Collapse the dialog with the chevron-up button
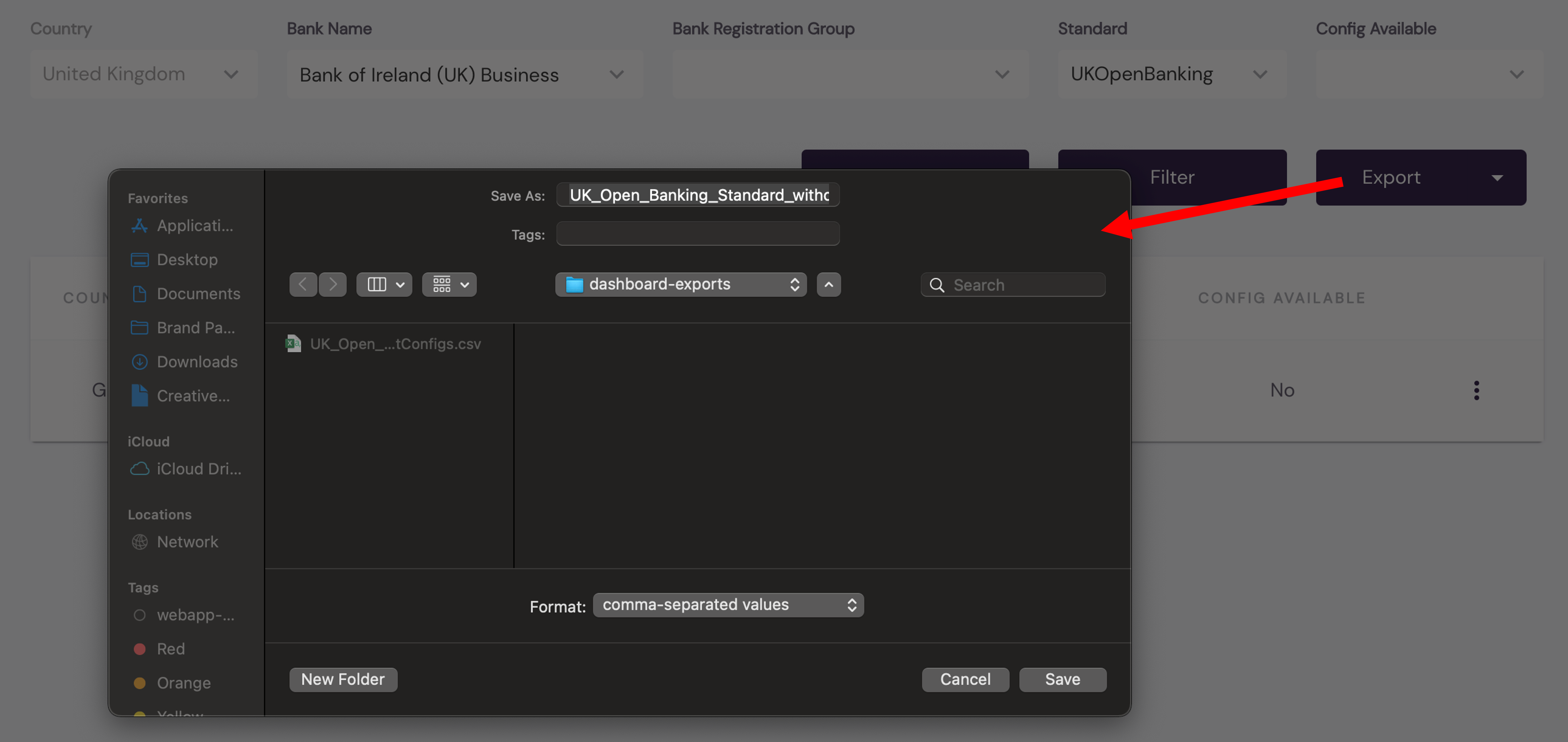Viewport: 1568px width, 742px height. tap(829, 284)
